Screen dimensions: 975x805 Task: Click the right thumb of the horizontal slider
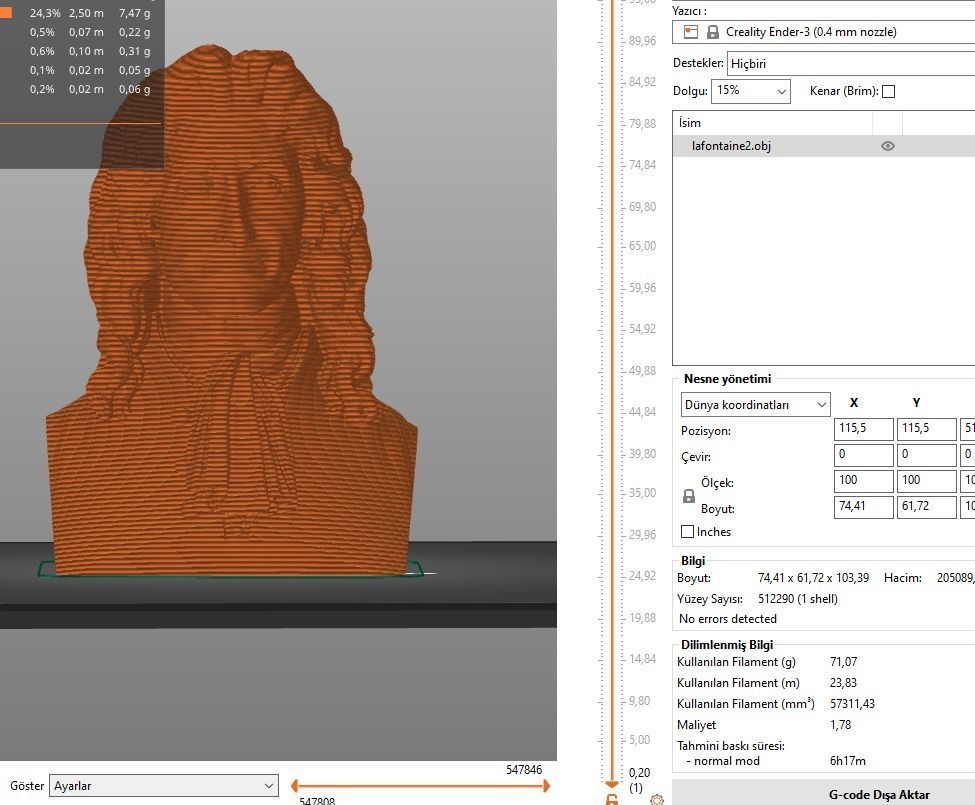pos(547,786)
